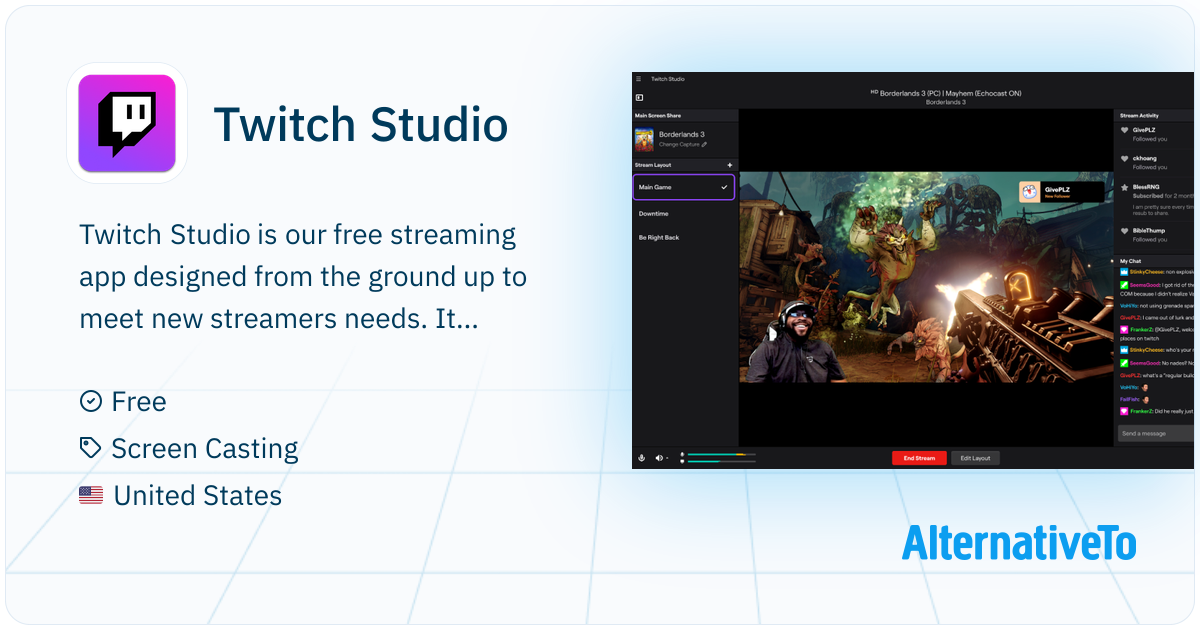Click Change Capture under Borderlands 3
Viewport: 1200px width, 630px height.
[x=683, y=144]
